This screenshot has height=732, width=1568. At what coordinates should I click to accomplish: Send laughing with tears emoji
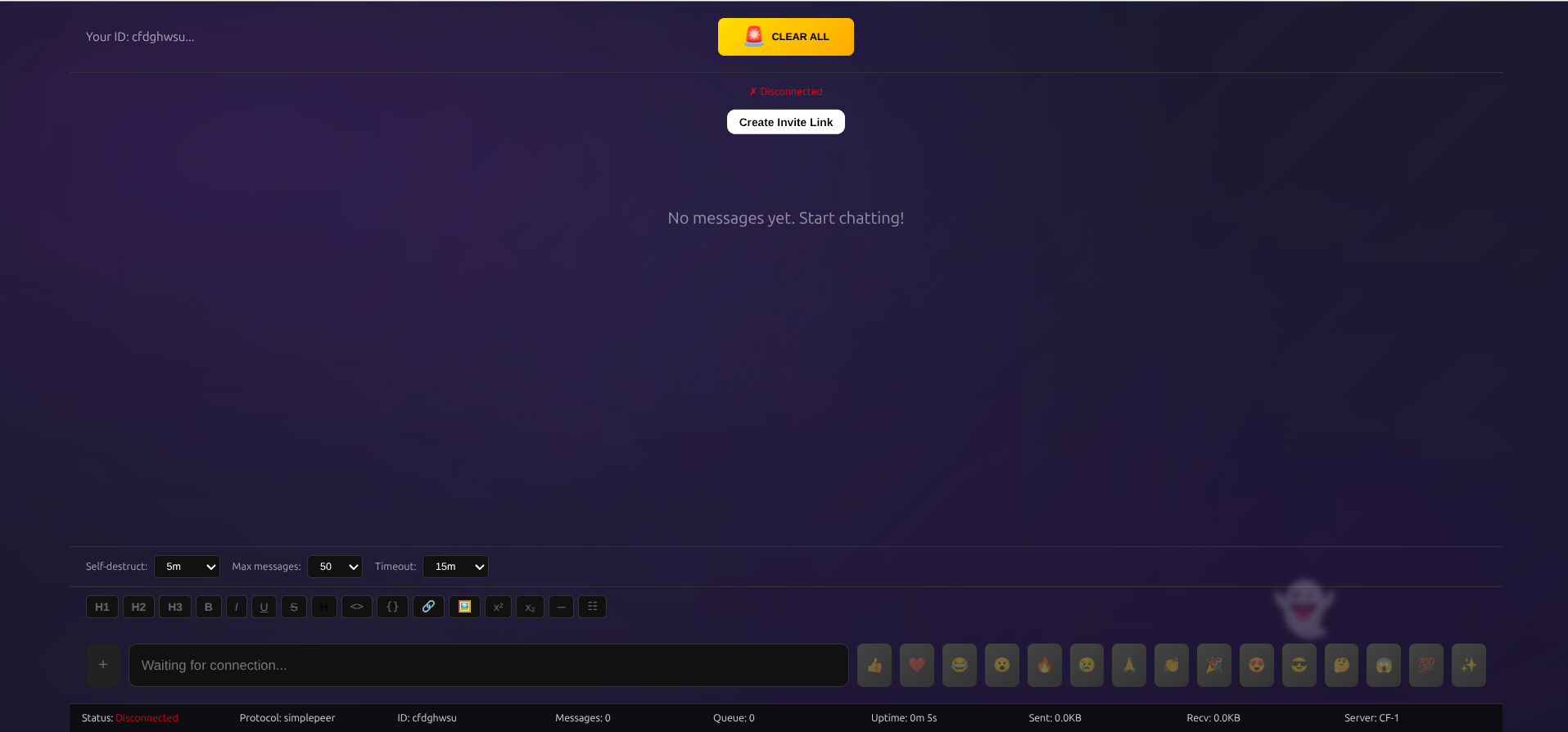click(960, 665)
